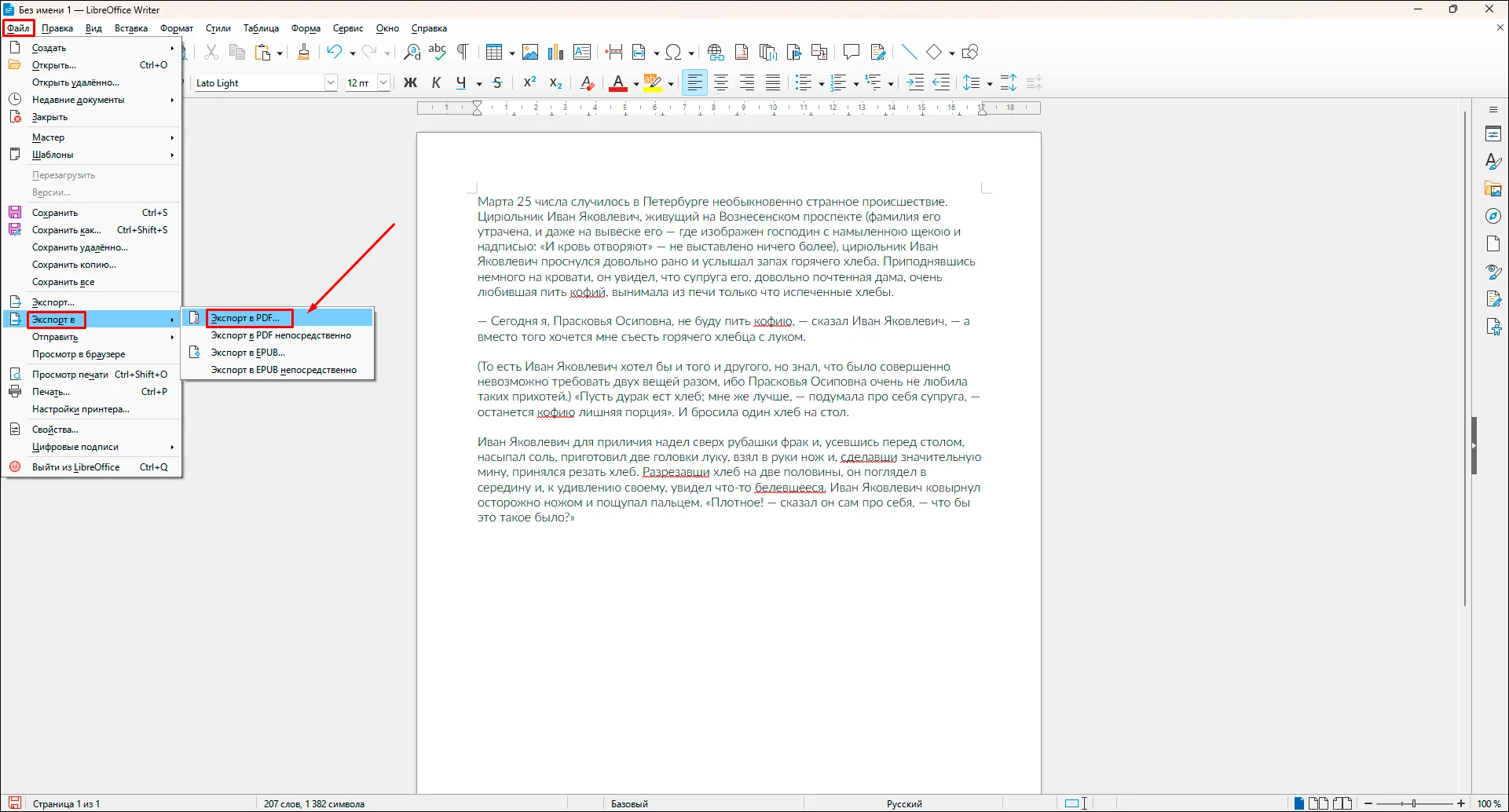Open Find and Replace icon
Viewport: 1509px width, 812px height.
point(412,52)
